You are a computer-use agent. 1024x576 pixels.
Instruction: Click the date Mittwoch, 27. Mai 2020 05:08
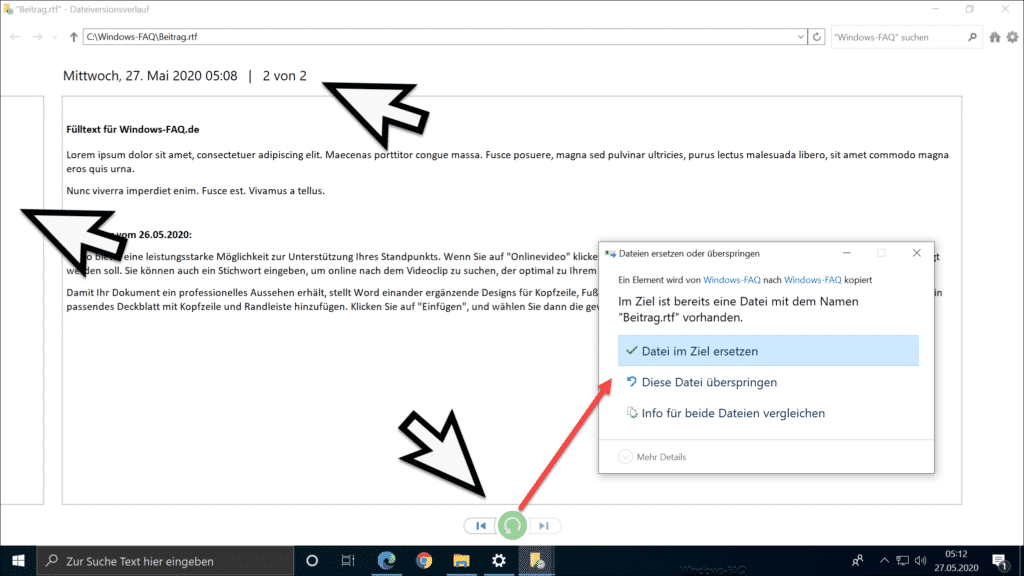(x=150, y=76)
